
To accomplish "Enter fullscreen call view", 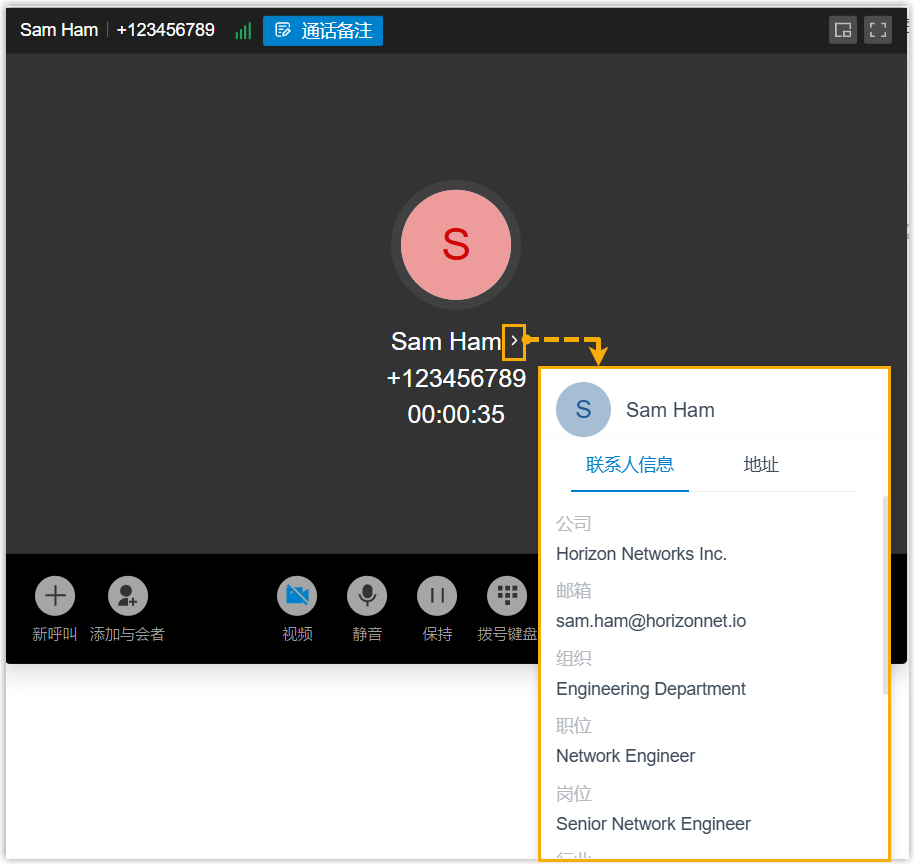I will click(878, 30).
